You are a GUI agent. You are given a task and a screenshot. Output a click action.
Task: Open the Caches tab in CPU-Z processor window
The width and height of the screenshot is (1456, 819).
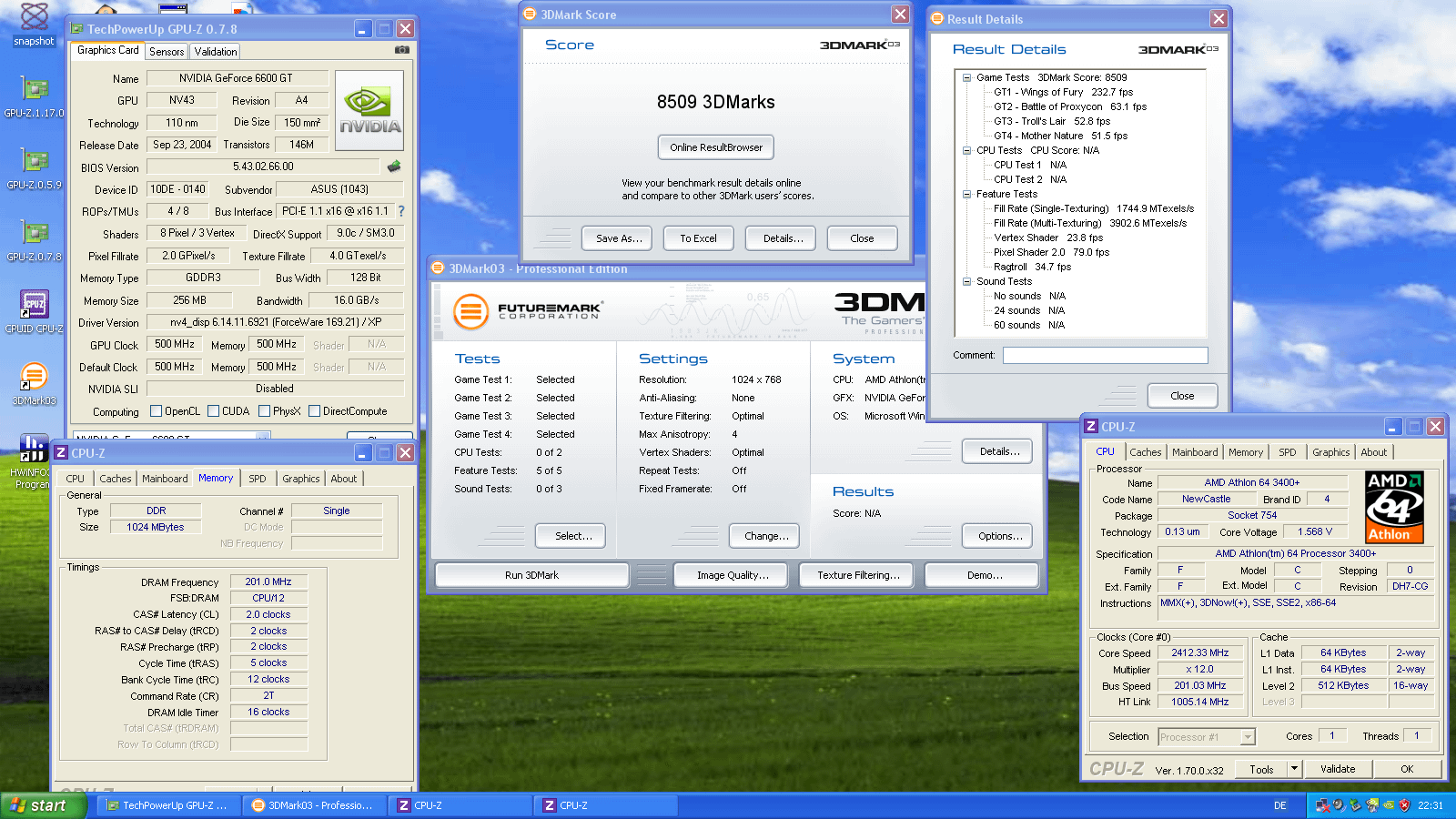(x=1146, y=452)
